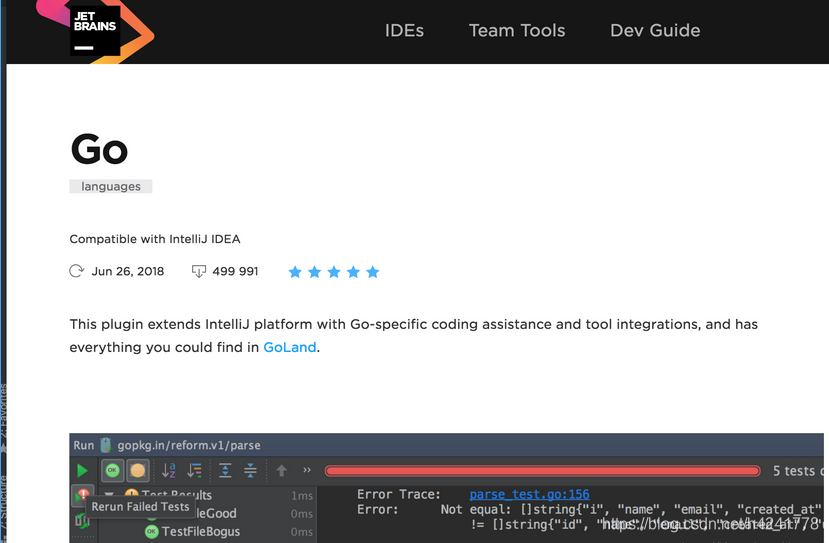Click the Go gopher run configuration icon
This screenshot has height=543, width=829.
[x=106, y=445]
